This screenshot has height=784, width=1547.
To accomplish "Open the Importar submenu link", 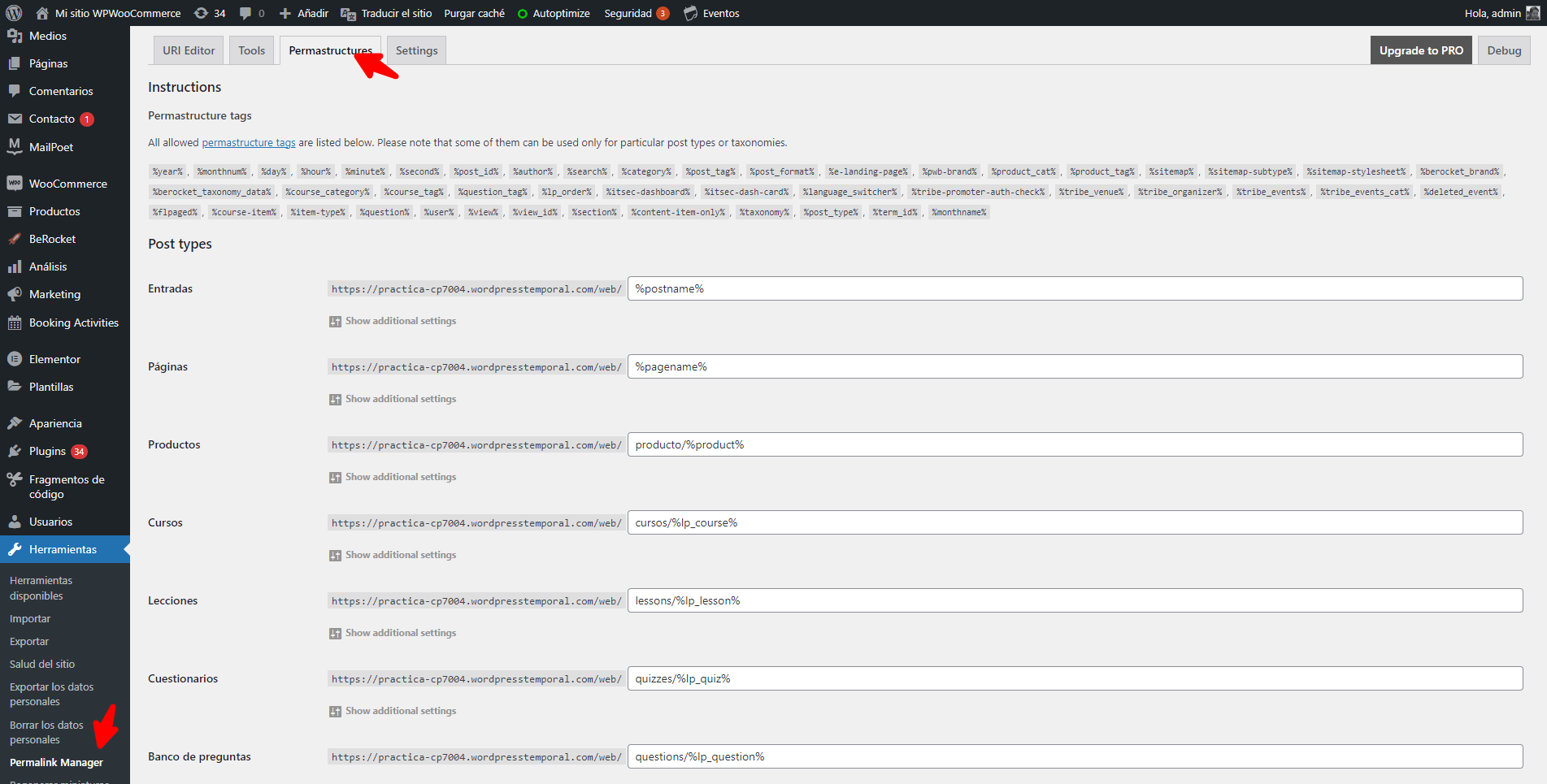I will (x=30, y=618).
